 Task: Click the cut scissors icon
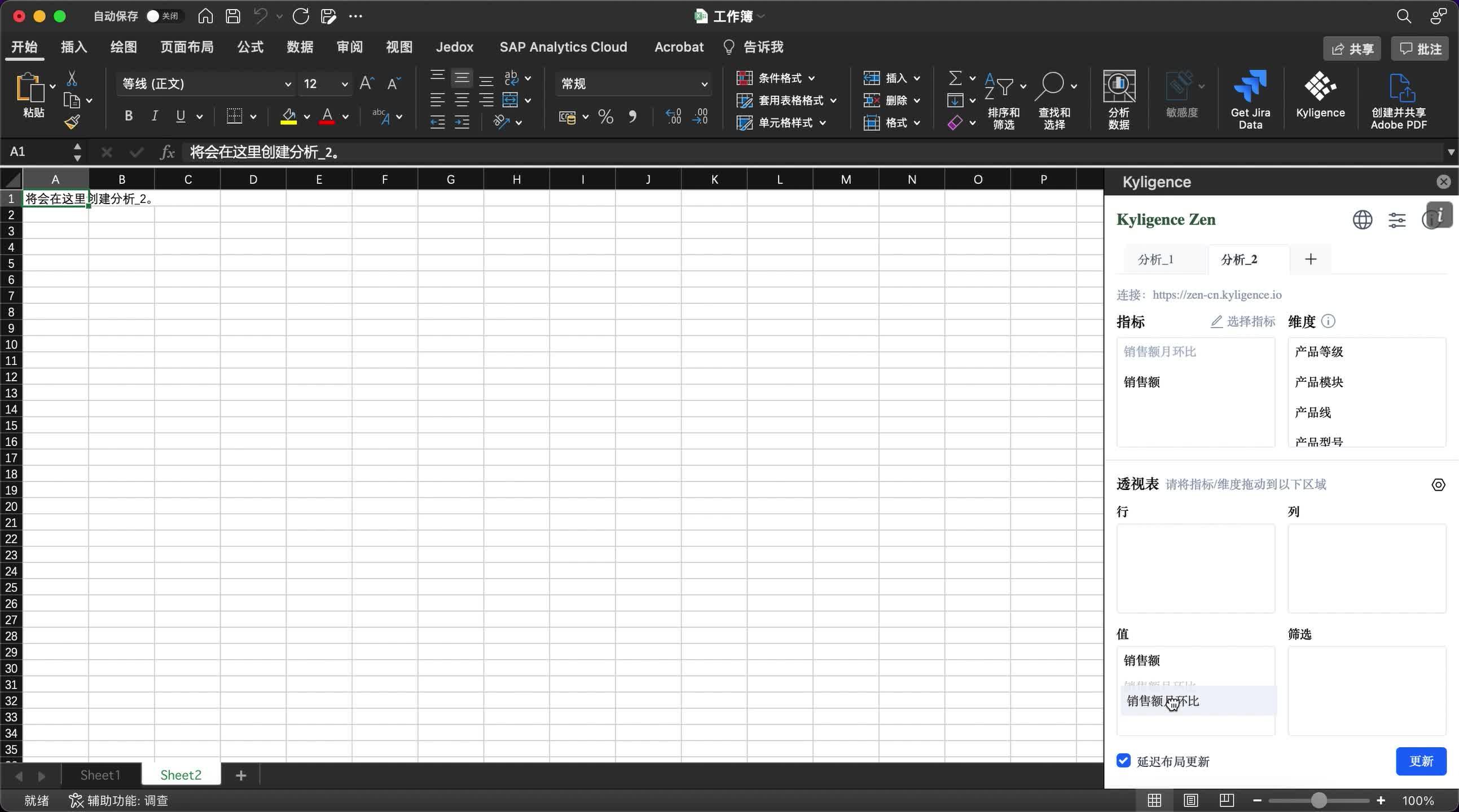coord(72,78)
